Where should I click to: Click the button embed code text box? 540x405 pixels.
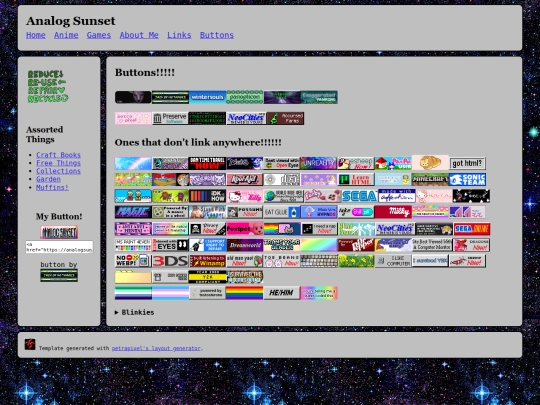click(59, 247)
